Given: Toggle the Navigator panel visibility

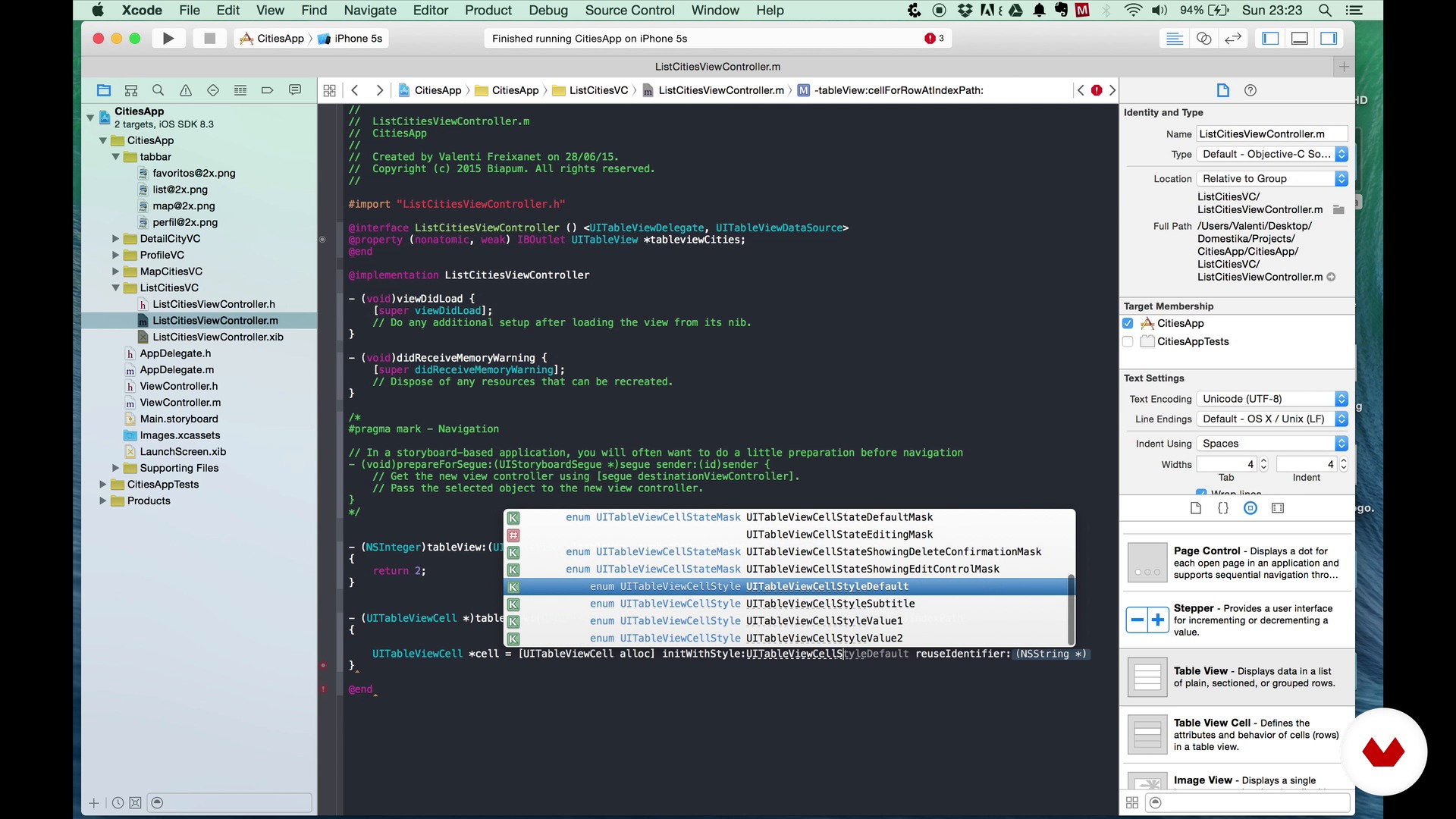Looking at the screenshot, I should coord(1271,39).
